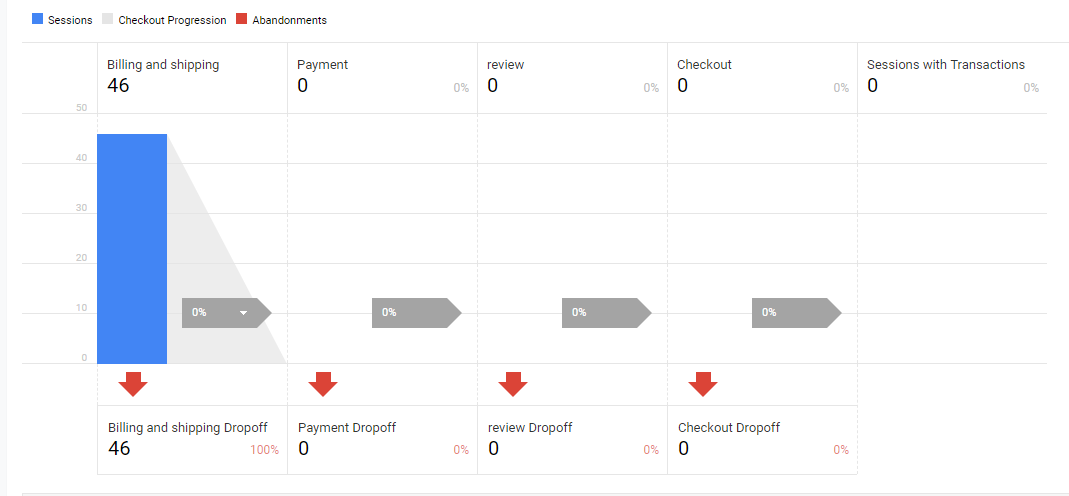Click the gray 0% progression arrow after review
This screenshot has height=496, width=1069.
[x=607, y=313]
